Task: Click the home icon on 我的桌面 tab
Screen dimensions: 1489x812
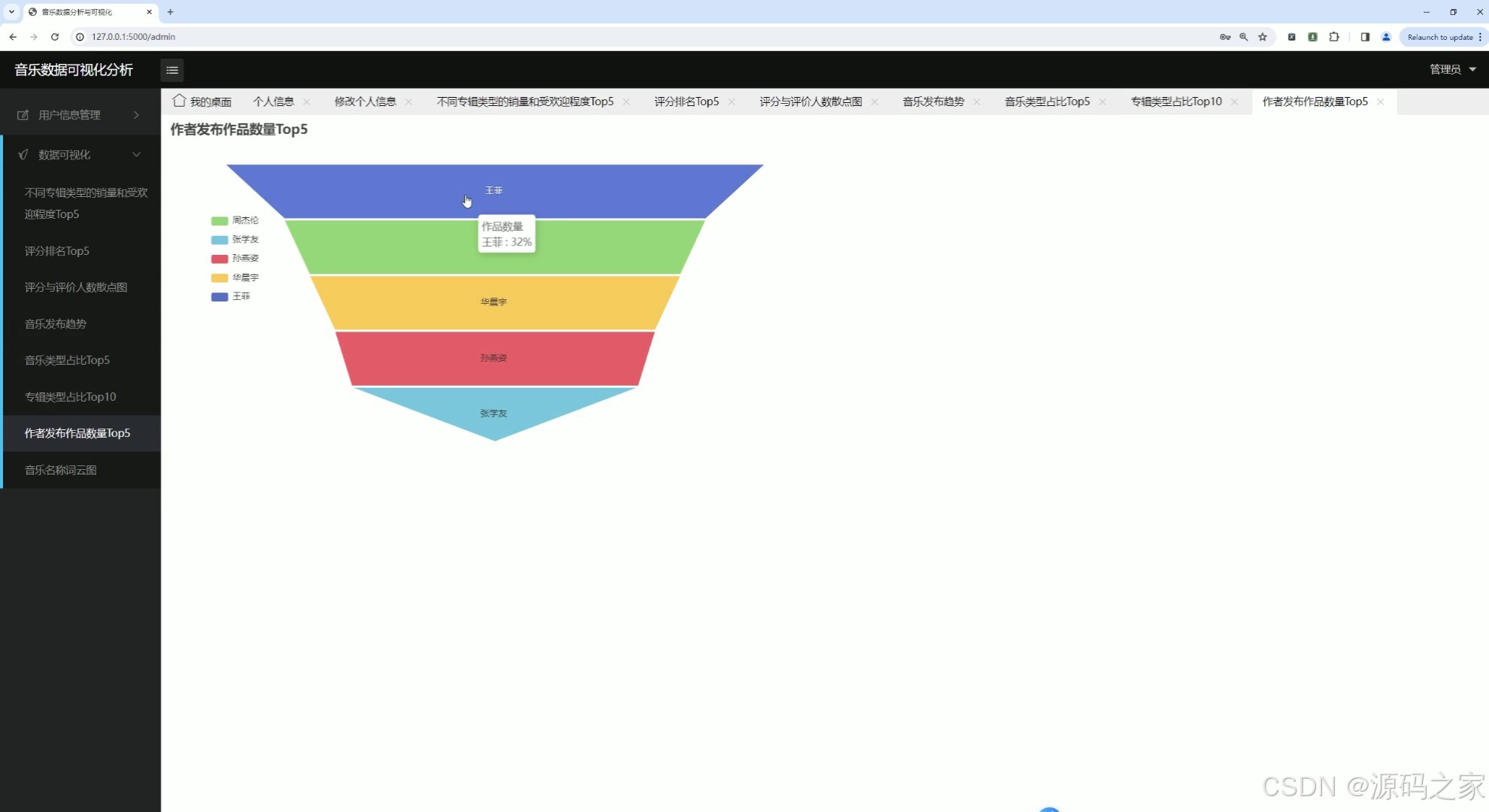Action: (179, 101)
